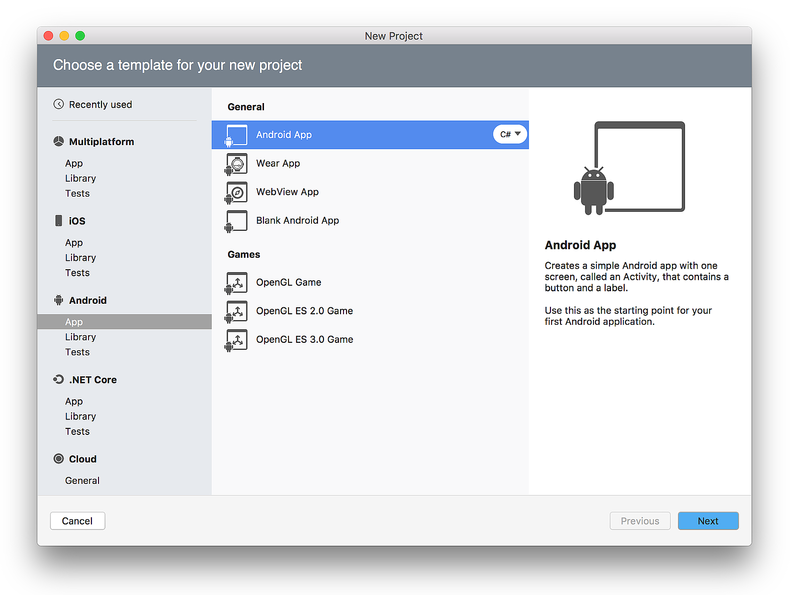Viewport: 800px width, 595px height.
Task: Click the Android robot icon in sidebar
Action: tap(58, 299)
